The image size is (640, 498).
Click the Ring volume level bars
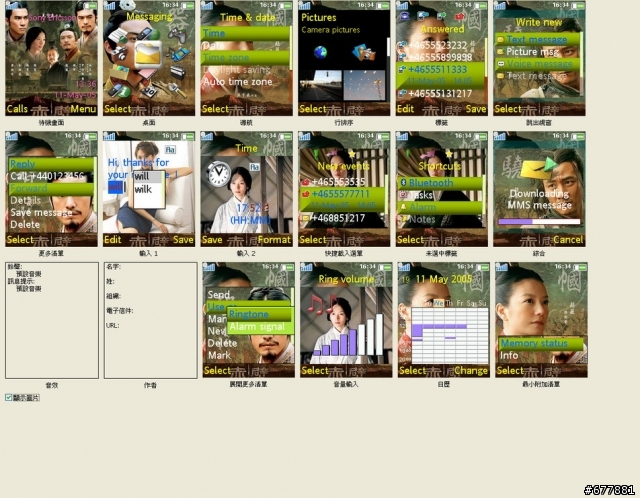click(349, 334)
